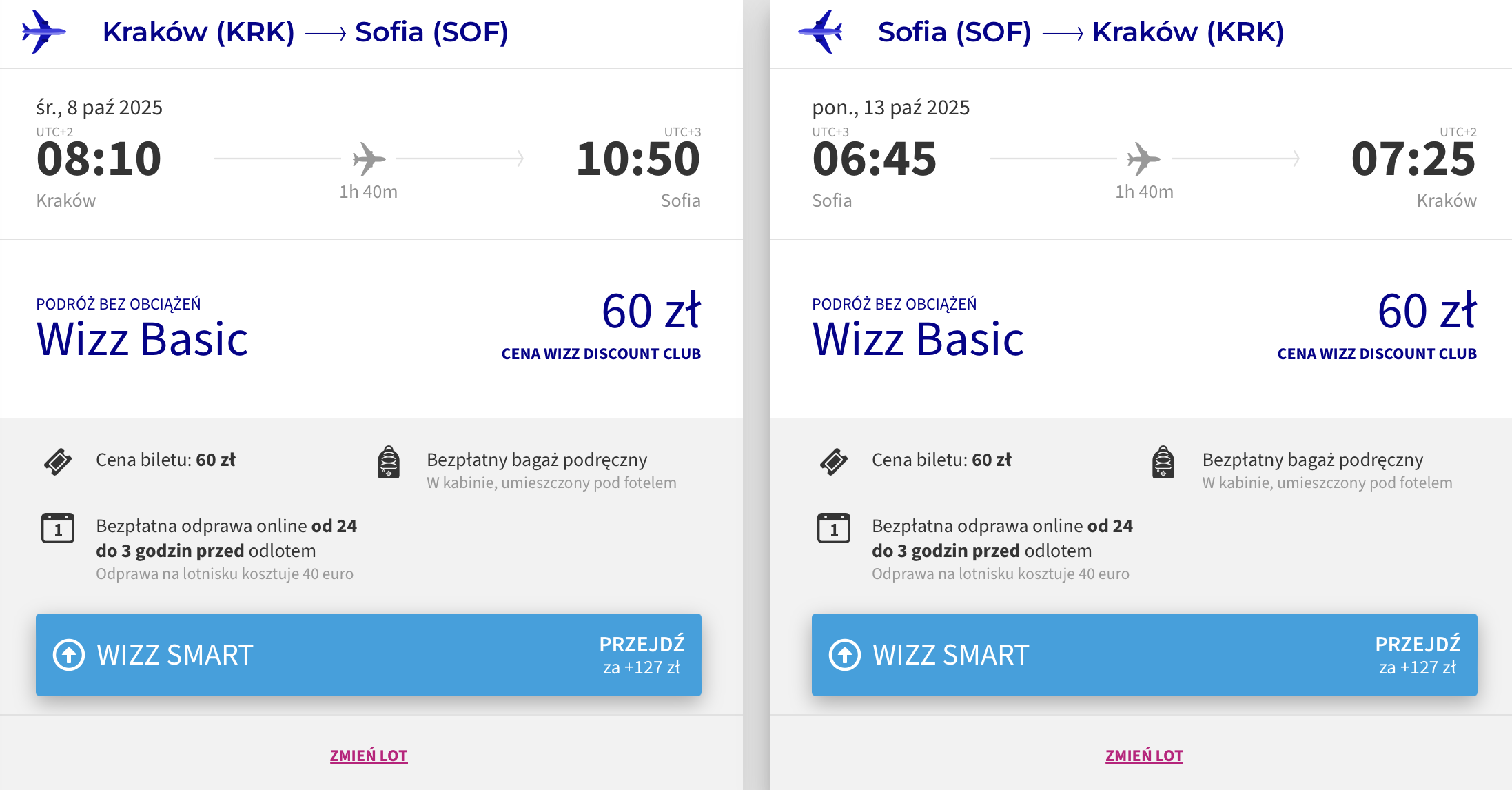Viewport: 1512px width, 790px height.
Task: Click the ticket icon in the Sofia–Kraków card
Action: pos(834,462)
